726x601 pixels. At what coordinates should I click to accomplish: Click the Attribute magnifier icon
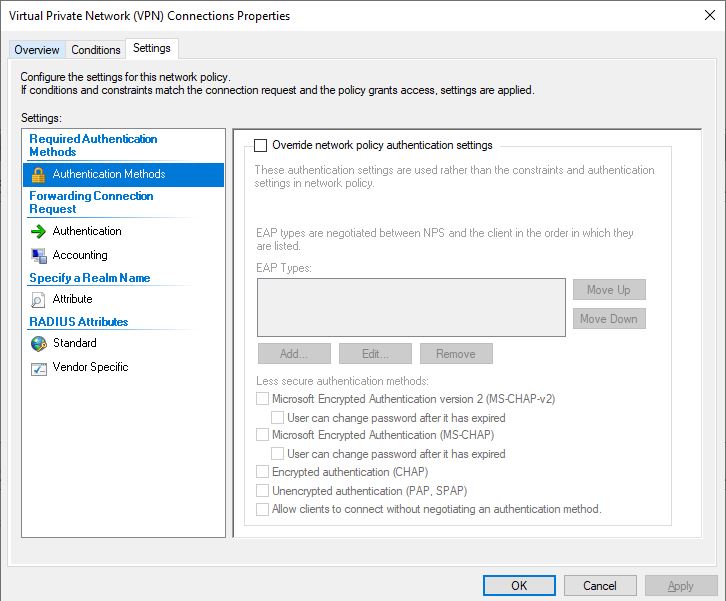(39, 299)
